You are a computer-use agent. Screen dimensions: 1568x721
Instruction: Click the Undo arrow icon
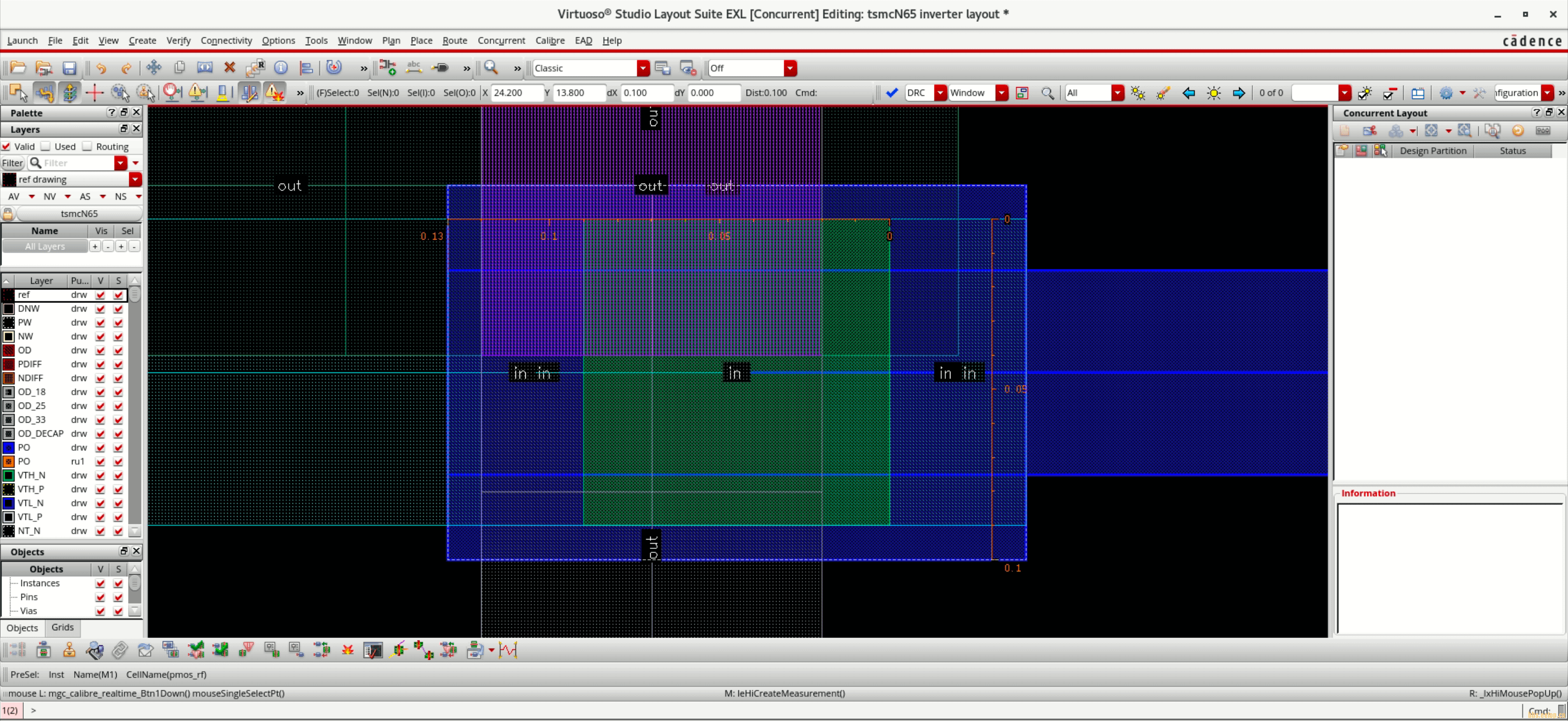point(101,68)
